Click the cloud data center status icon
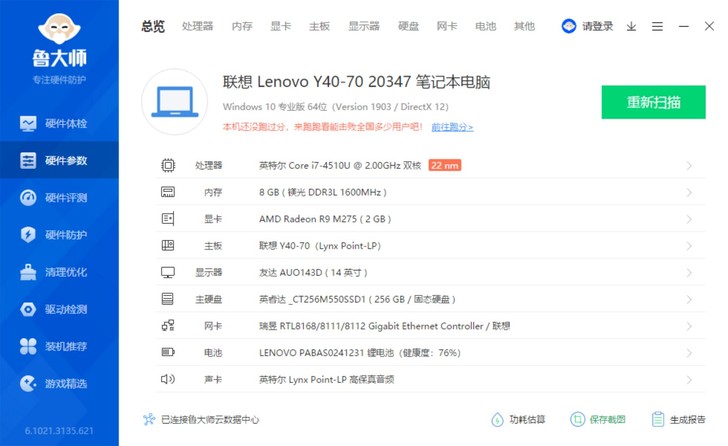This screenshot has width=728, height=446. click(149, 420)
